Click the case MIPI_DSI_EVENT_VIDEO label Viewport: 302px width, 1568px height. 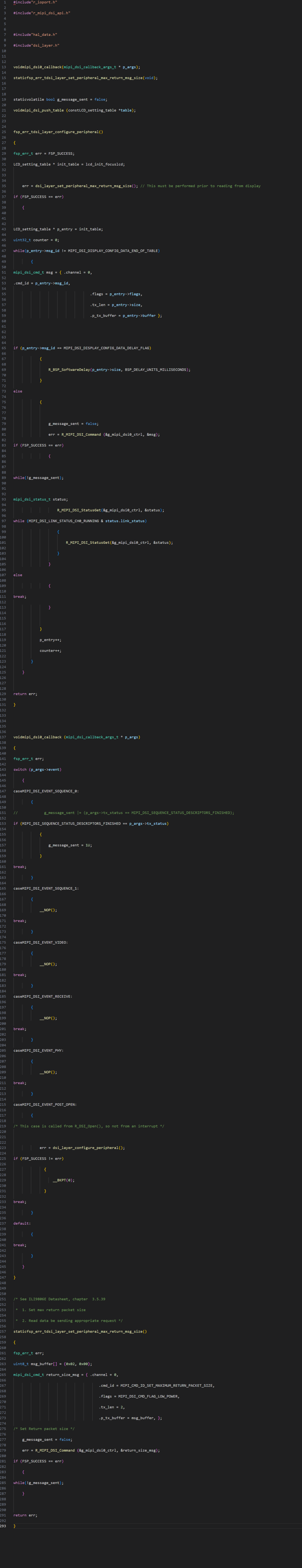pyautogui.click(x=41, y=942)
